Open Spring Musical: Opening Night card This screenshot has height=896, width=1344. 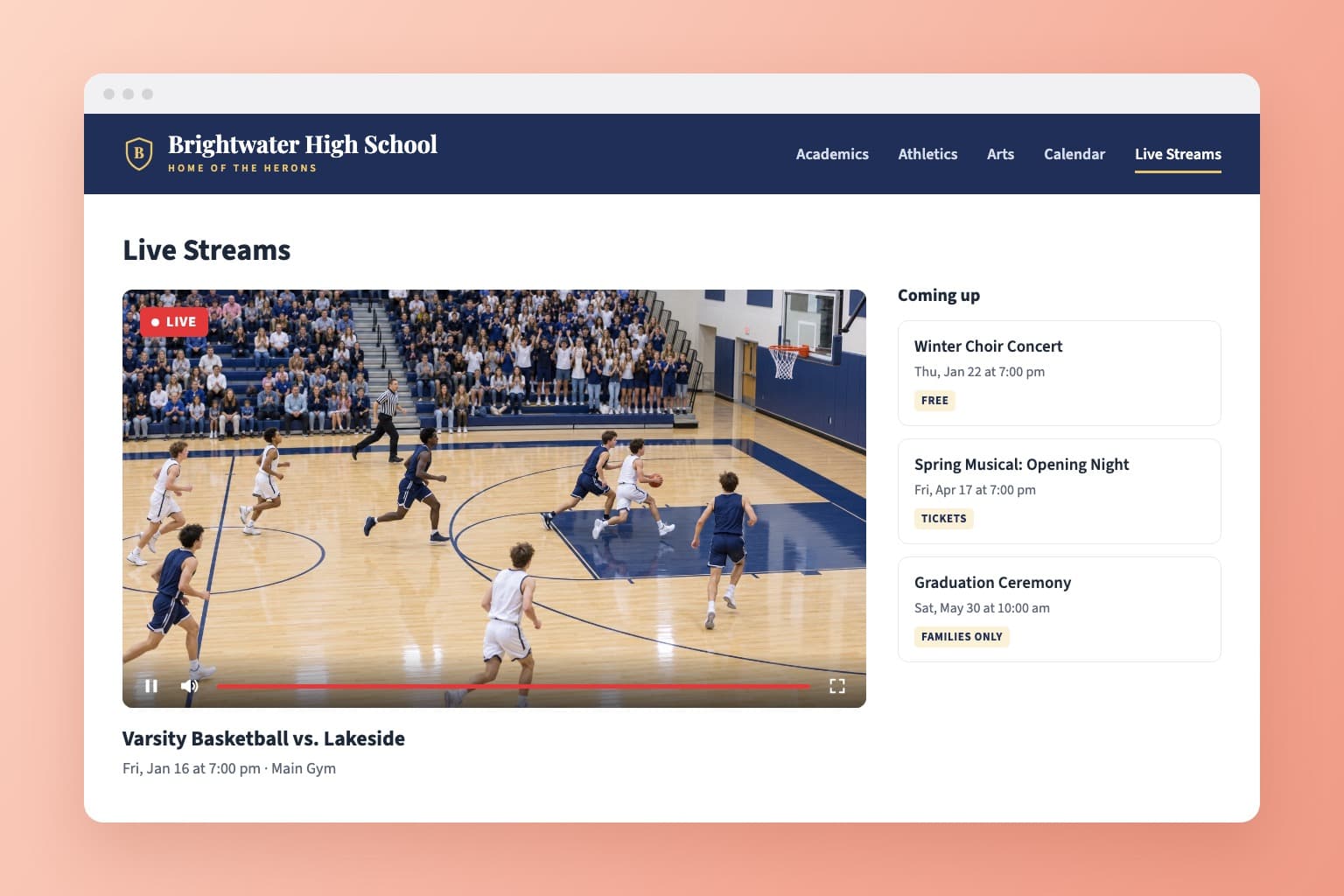[1060, 491]
